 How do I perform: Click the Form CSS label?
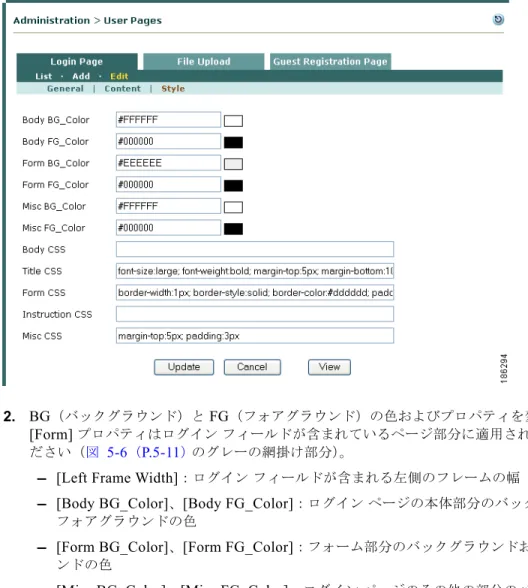[44, 292]
